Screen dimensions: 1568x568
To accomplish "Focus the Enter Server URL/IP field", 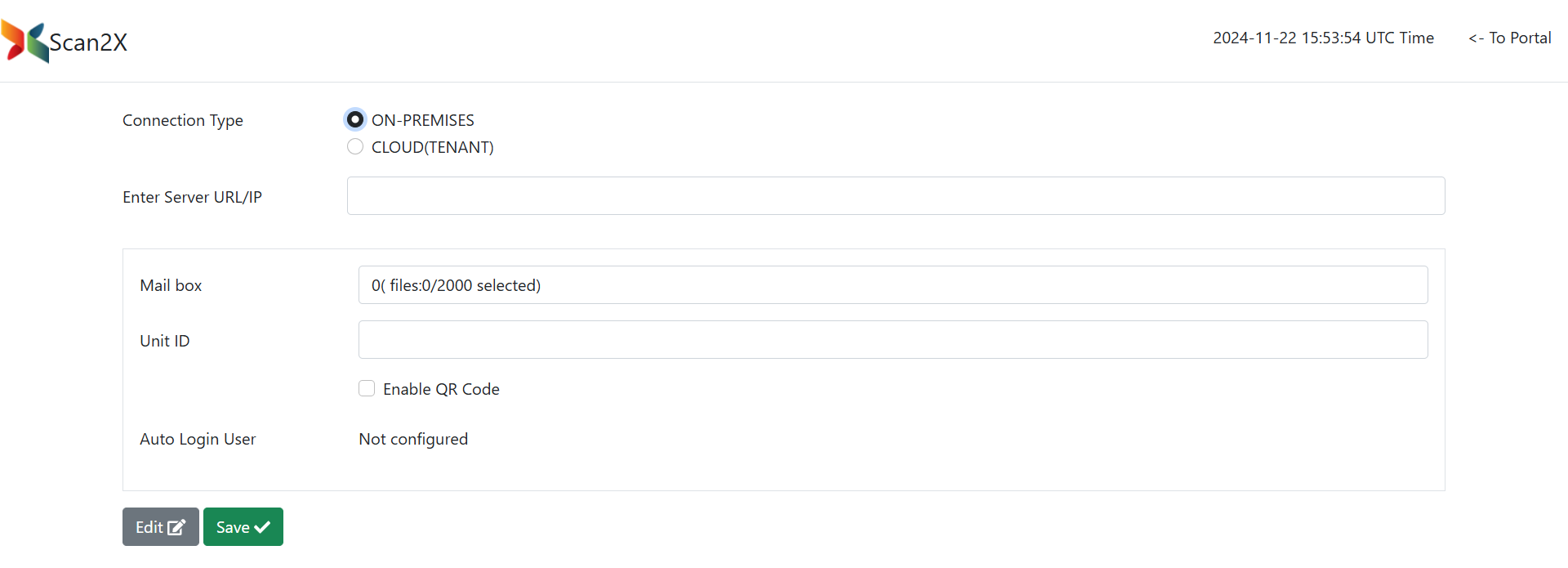I will pyautogui.click(x=895, y=196).
